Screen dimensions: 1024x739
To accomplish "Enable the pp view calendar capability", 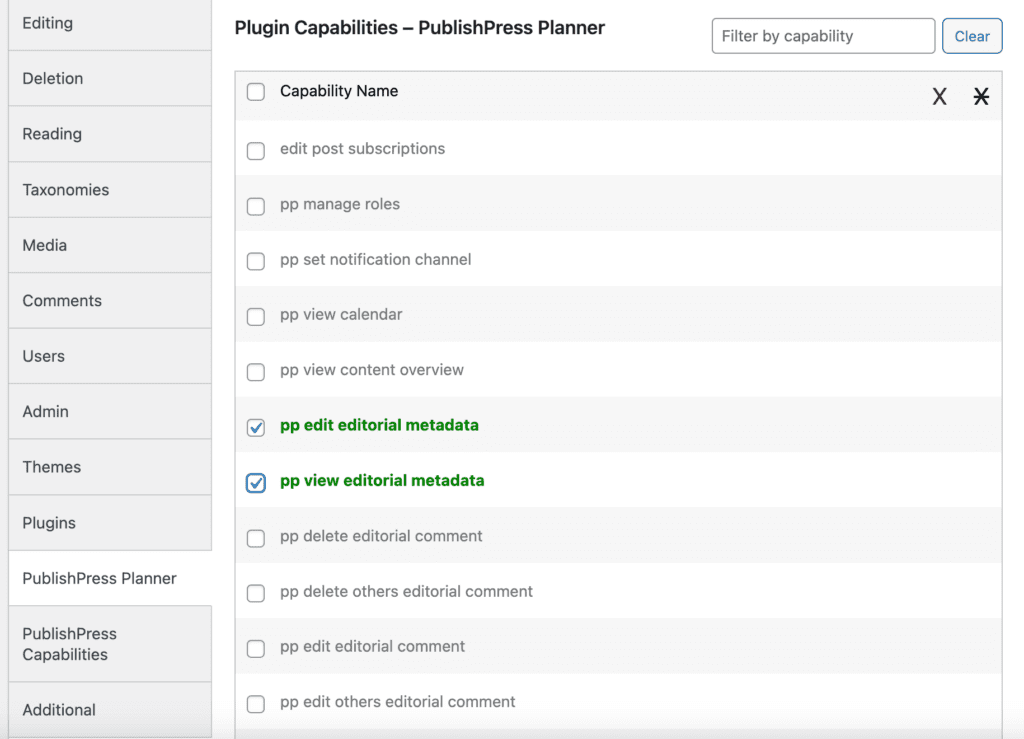I will click(255, 314).
